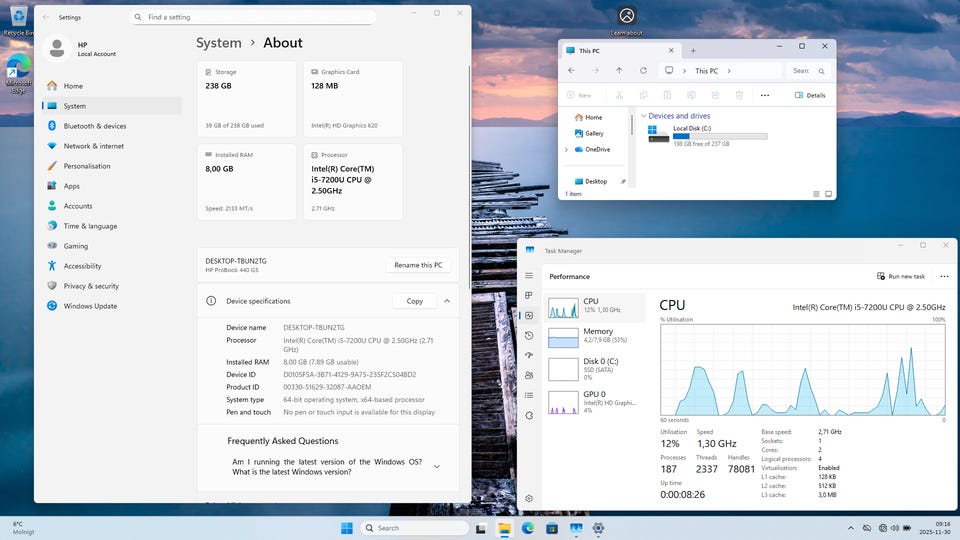Click the Rename this PC button
Viewport: 960px width, 540px height.
pos(418,265)
